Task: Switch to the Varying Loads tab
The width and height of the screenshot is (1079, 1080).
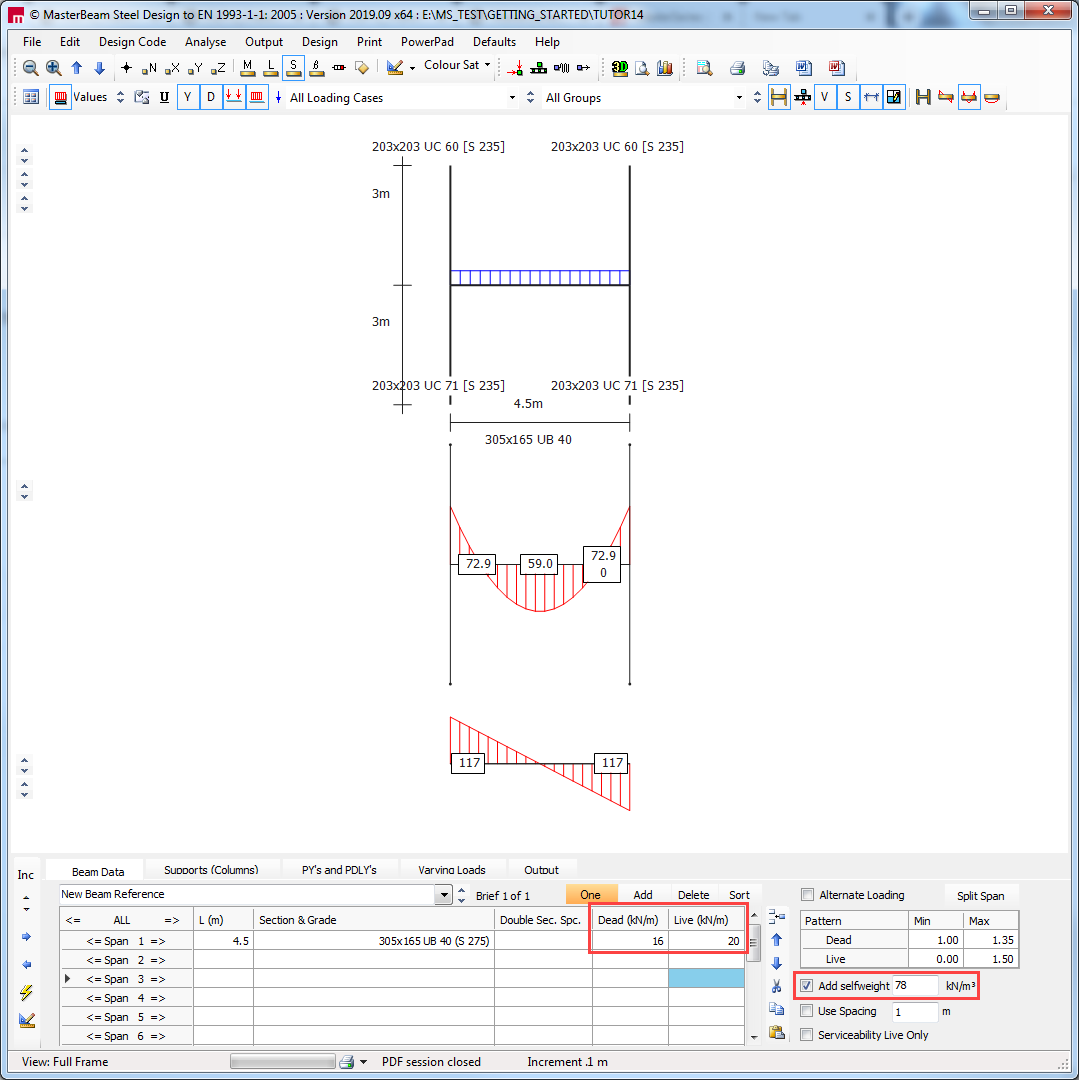Action: pos(452,870)
